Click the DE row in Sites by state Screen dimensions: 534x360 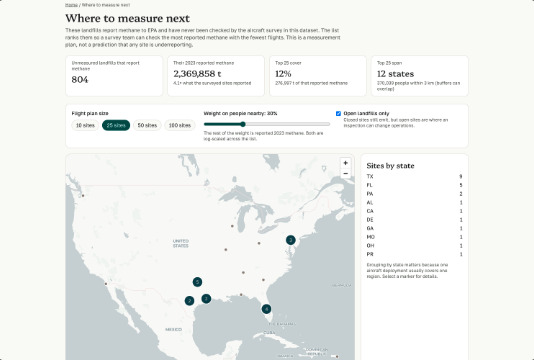(414, 220)
